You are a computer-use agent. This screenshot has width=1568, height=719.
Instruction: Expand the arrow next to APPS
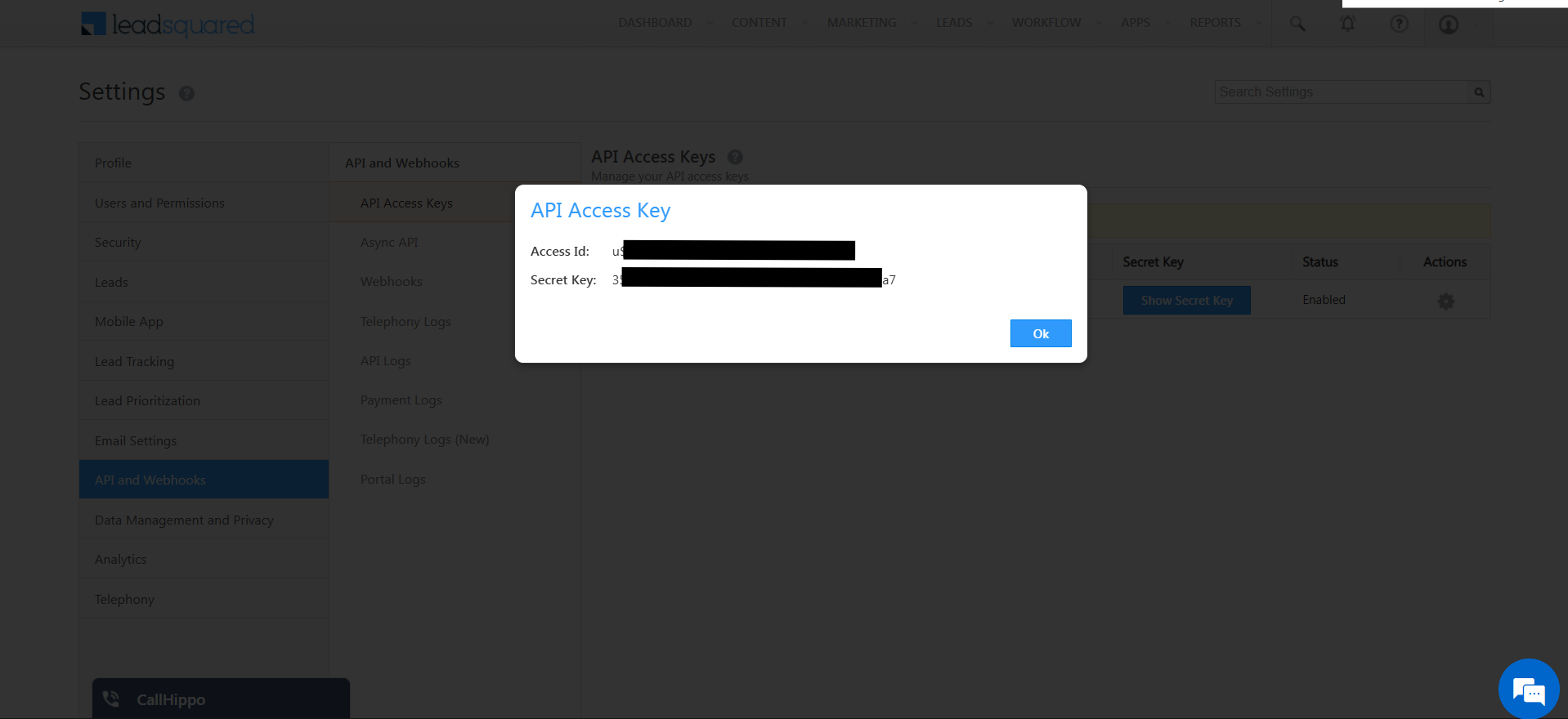coord(1167,23)
